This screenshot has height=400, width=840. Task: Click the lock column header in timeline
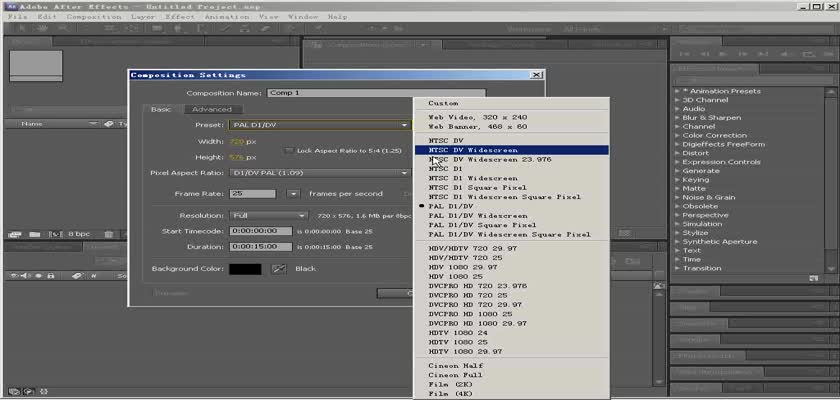[50, 276]
